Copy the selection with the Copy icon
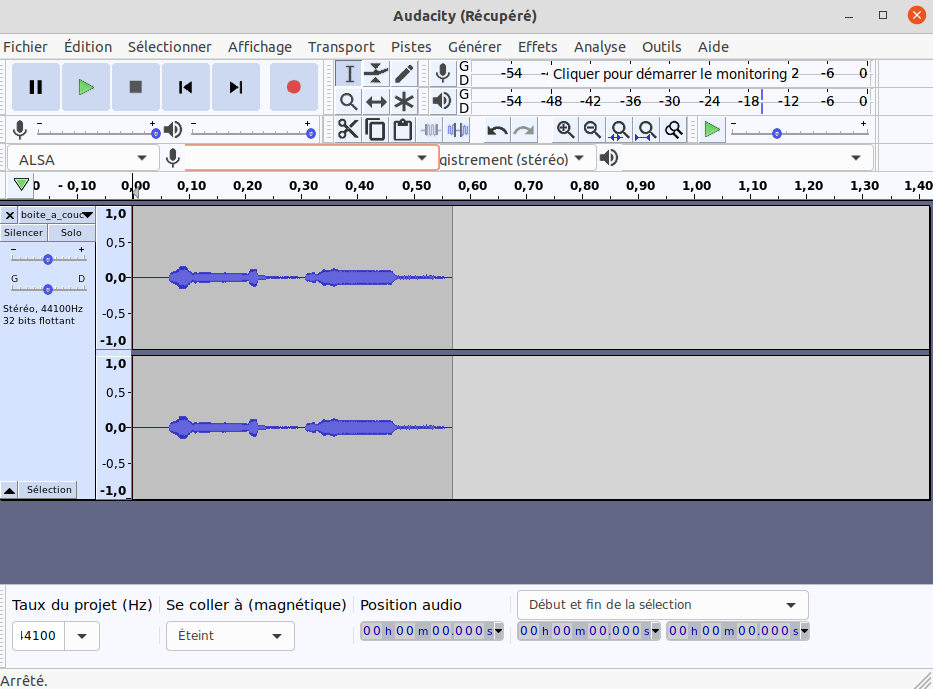 click(375, 130)
